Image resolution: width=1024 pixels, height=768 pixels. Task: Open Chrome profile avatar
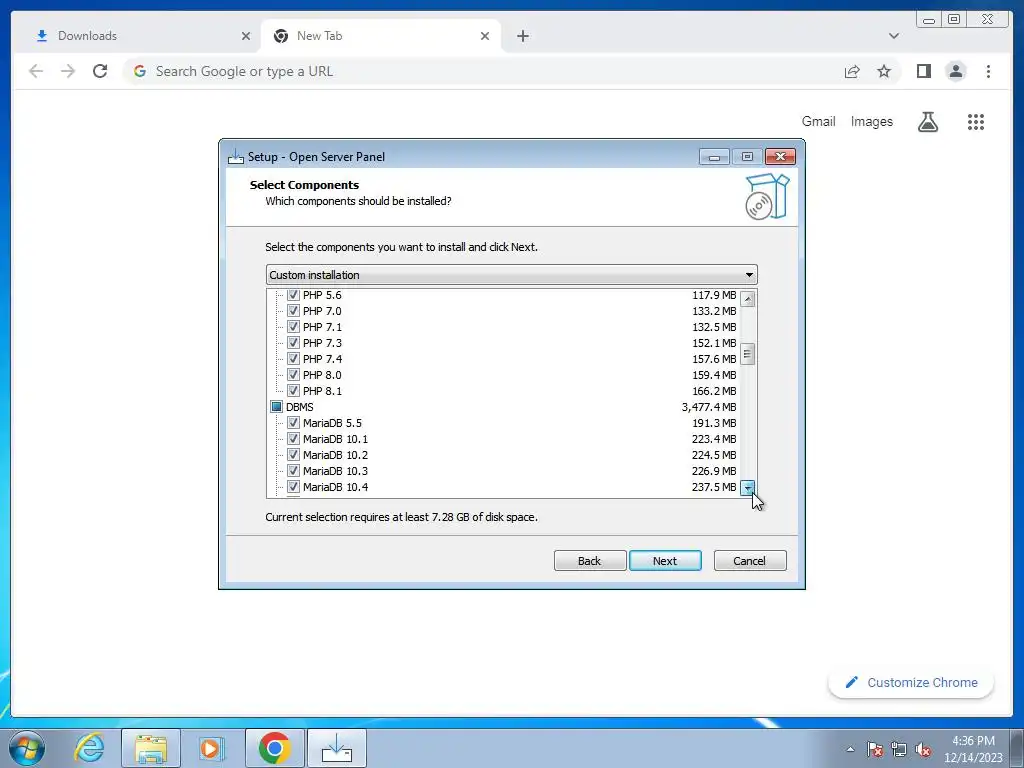tap(955, 71)
